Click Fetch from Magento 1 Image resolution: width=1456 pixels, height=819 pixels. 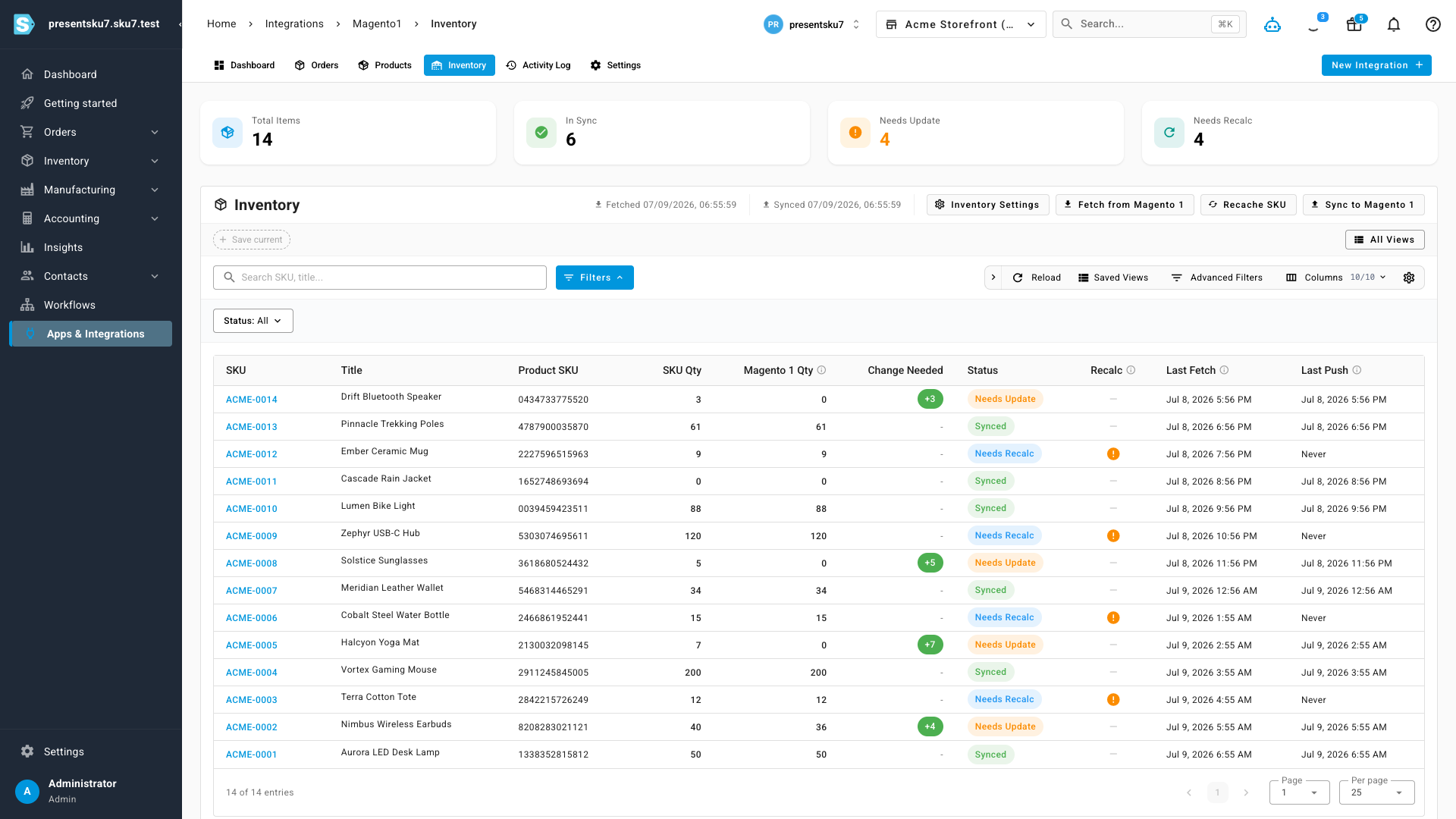tap(1125, 205)
